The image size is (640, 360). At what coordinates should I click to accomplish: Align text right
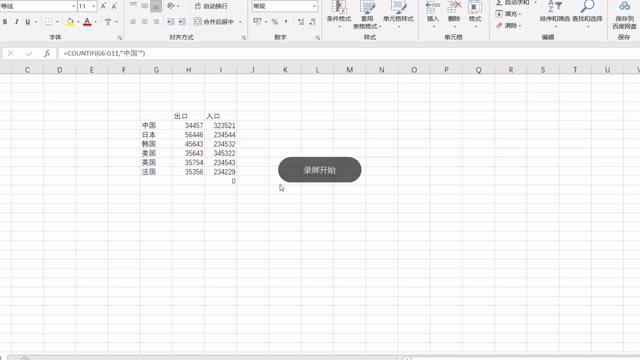pos(156,22)
